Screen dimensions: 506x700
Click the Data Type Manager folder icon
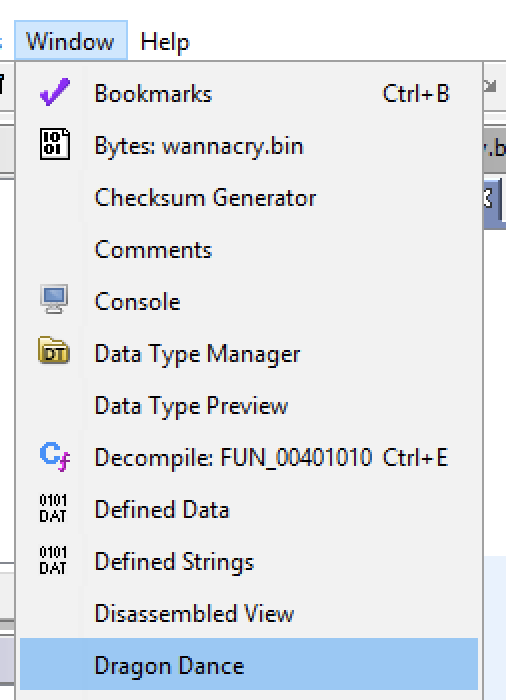54,351
